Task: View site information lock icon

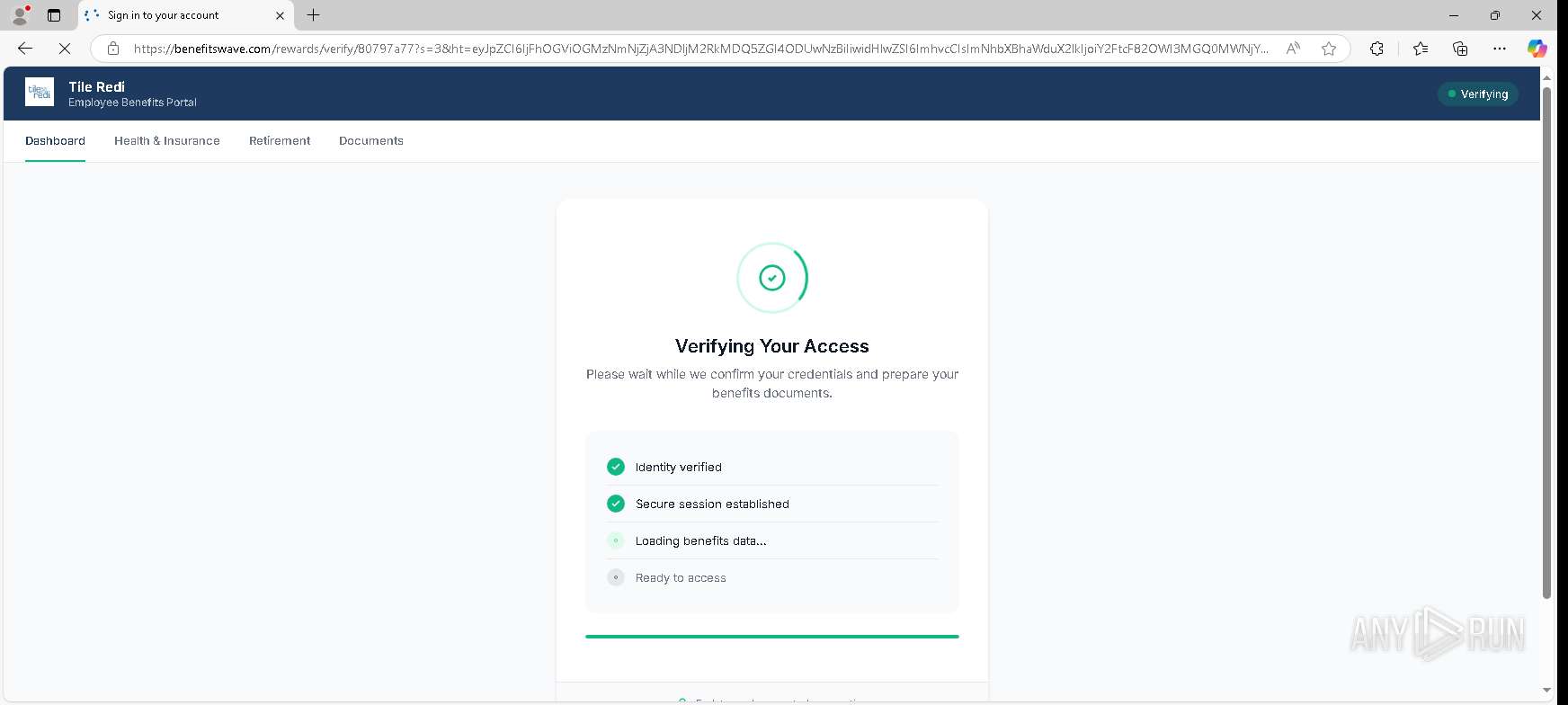Action: pyautogui.click(x=112, y=49)
